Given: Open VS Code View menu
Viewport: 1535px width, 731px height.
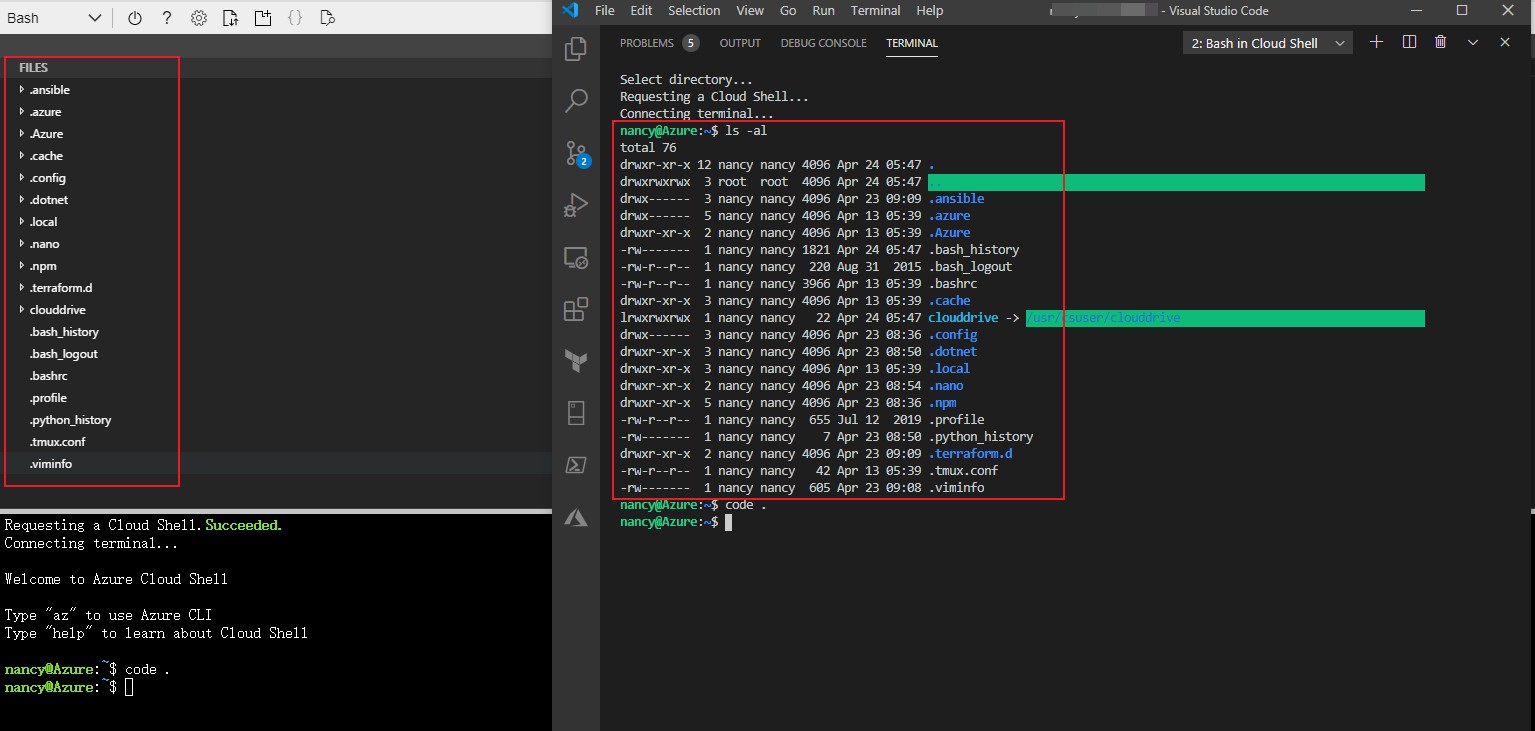Looking at the screenshot, I should [x=750, y=11].
